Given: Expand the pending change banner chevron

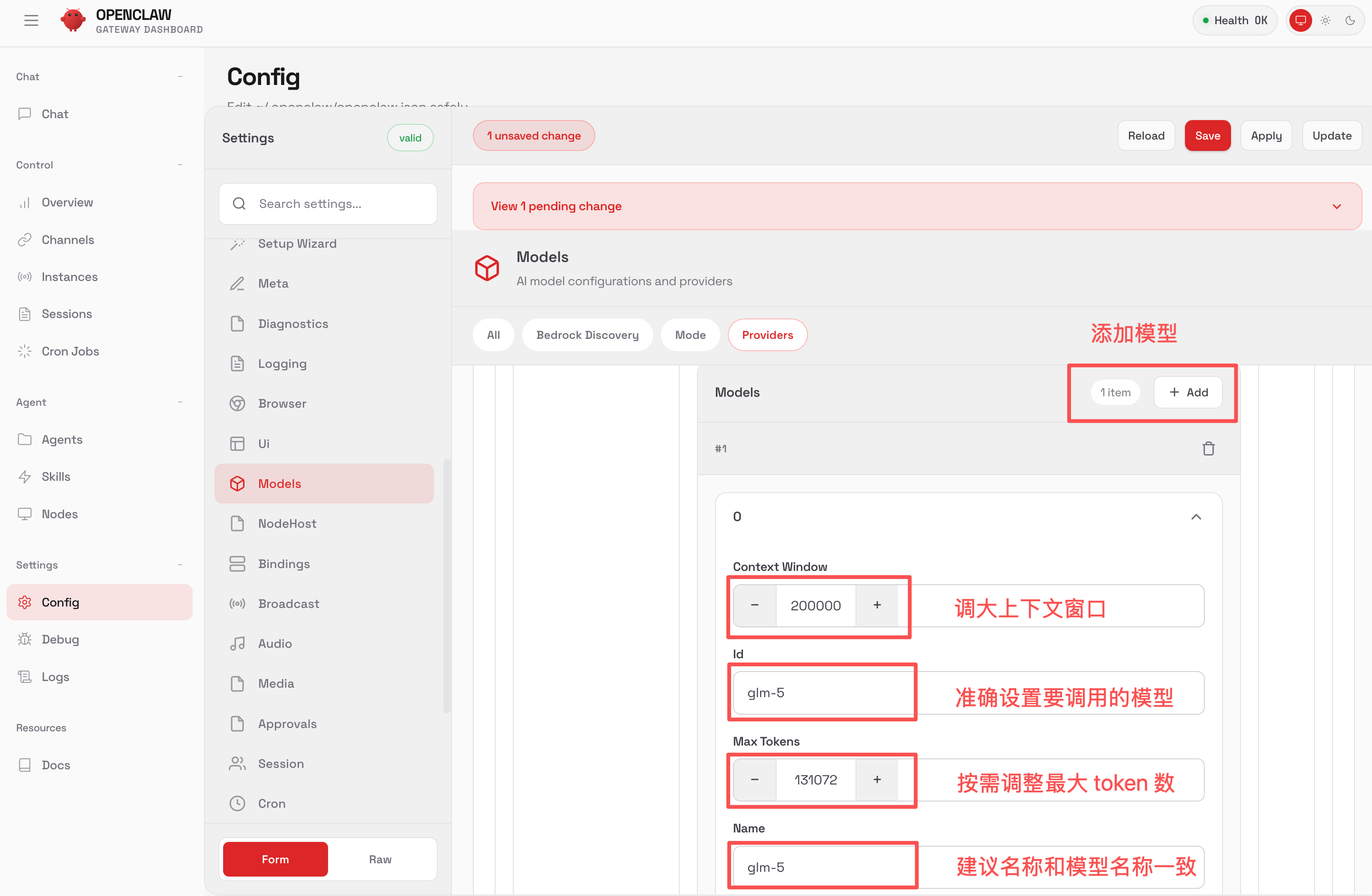Looking at the screenshot, I should 1336,206.
